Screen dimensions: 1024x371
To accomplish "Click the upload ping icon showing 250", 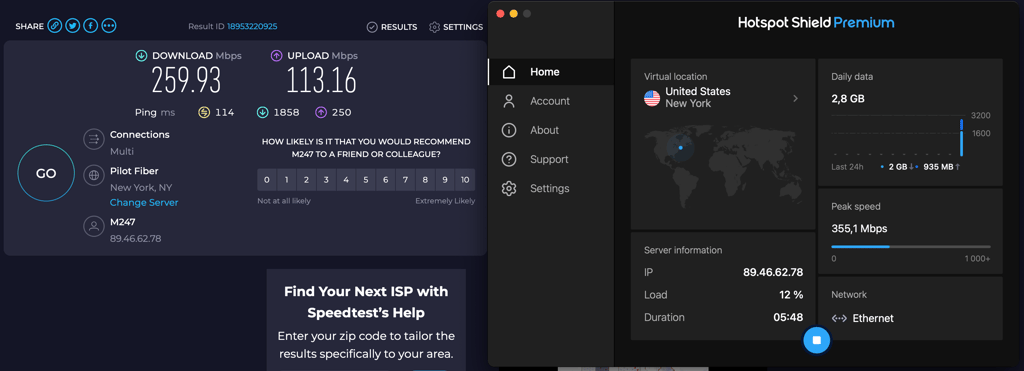I will pos(321,112).
